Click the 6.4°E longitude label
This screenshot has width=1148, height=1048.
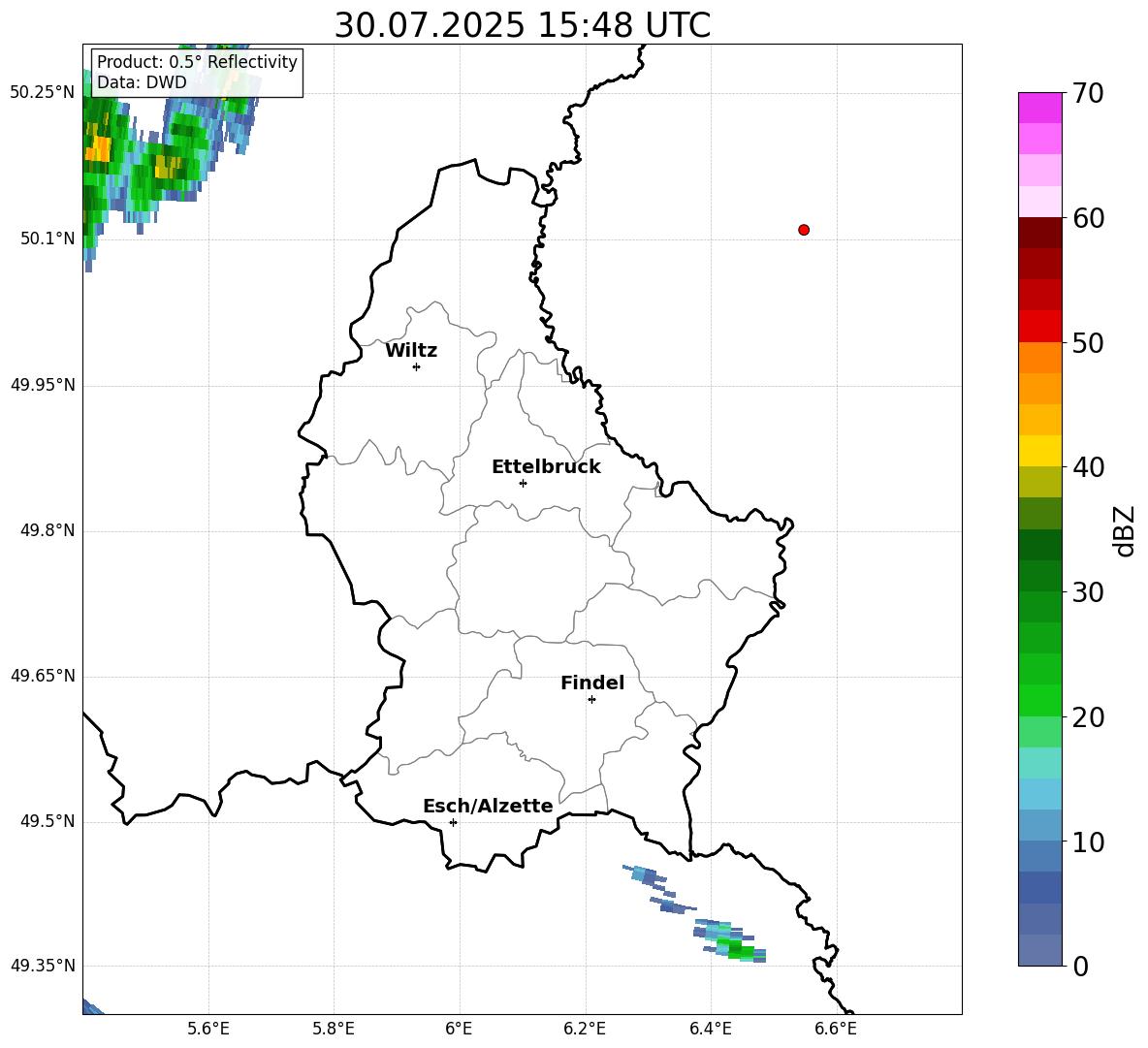(x=710, y=1029)
